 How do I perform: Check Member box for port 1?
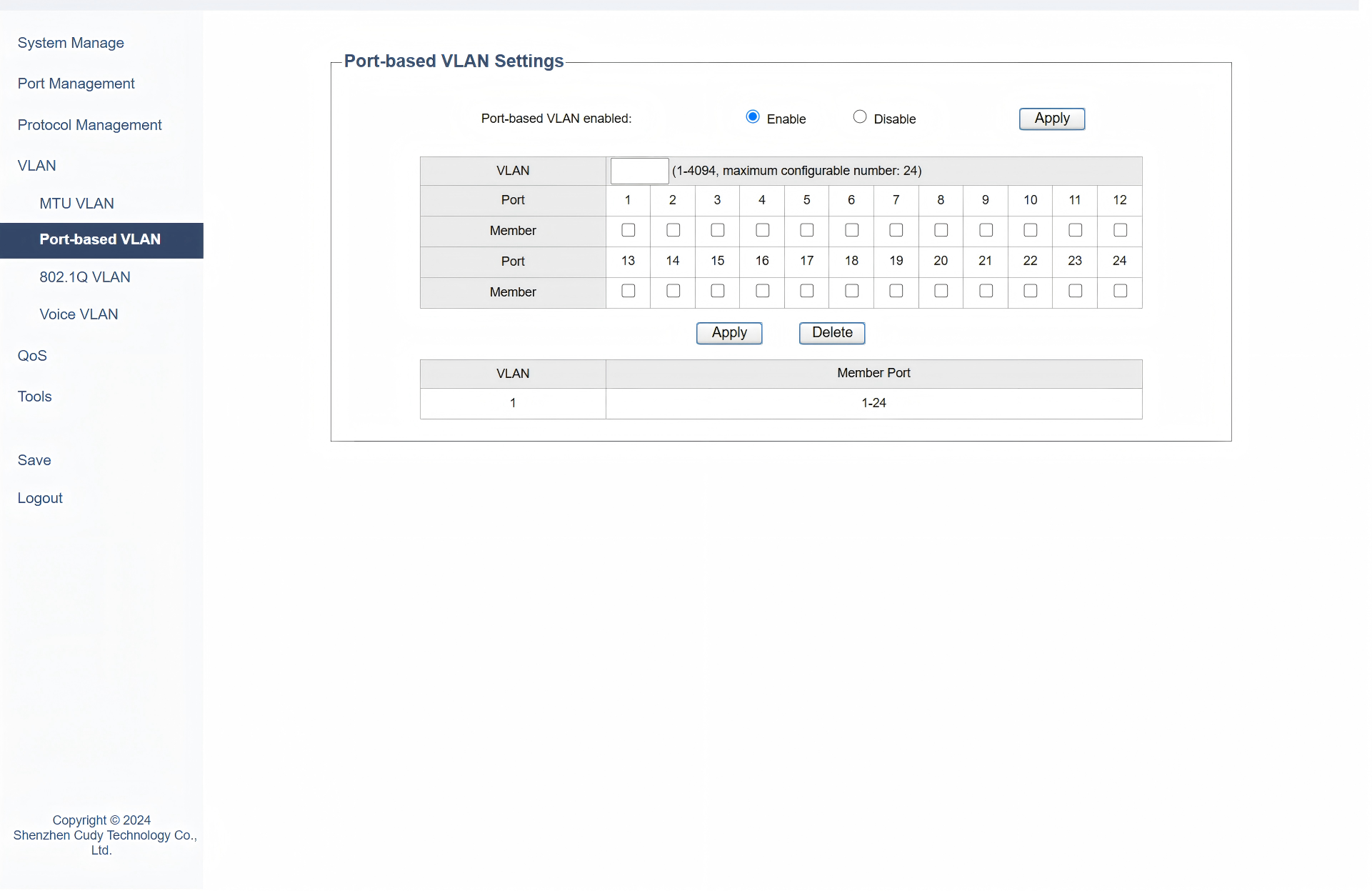pos(628,230)
